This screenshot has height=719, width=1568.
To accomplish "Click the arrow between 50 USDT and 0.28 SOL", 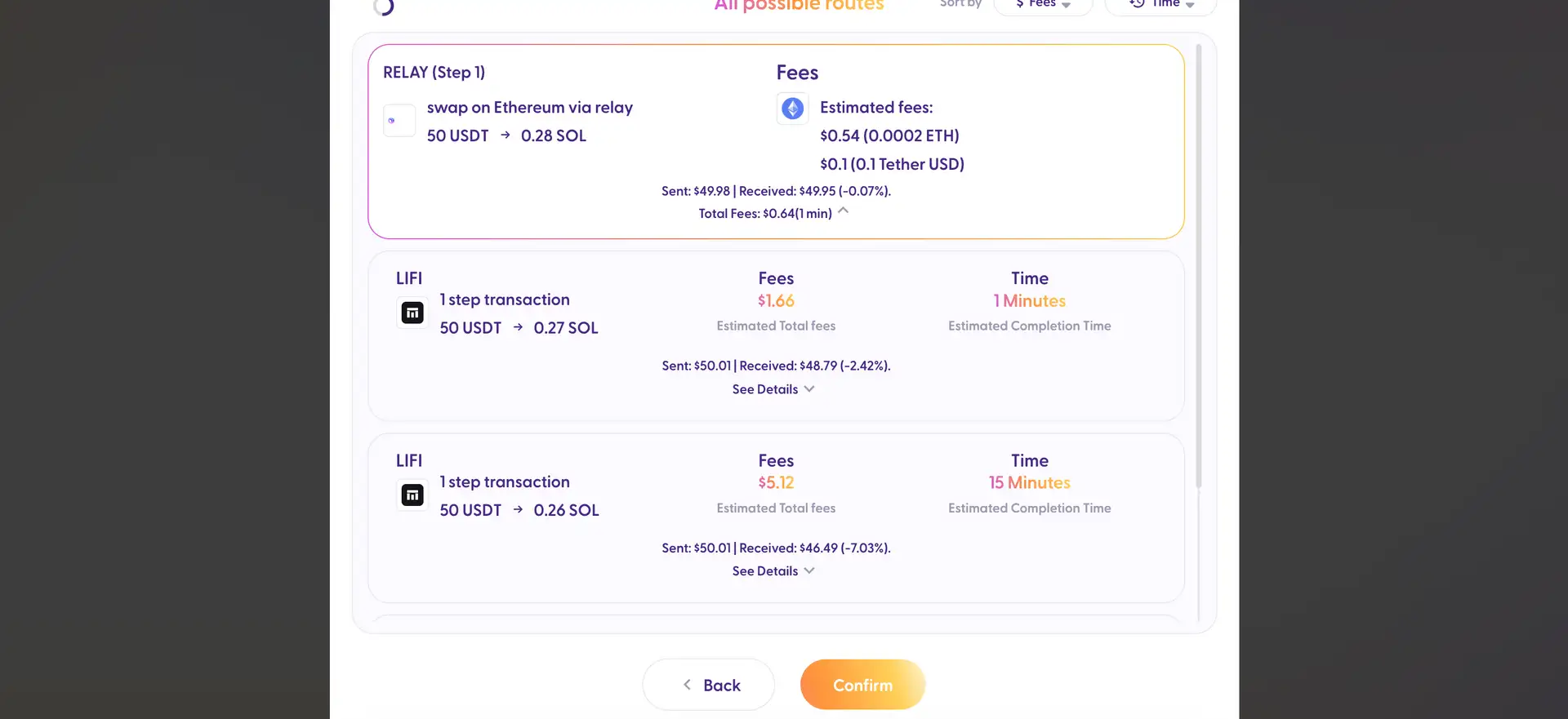I will pos(506,135).
